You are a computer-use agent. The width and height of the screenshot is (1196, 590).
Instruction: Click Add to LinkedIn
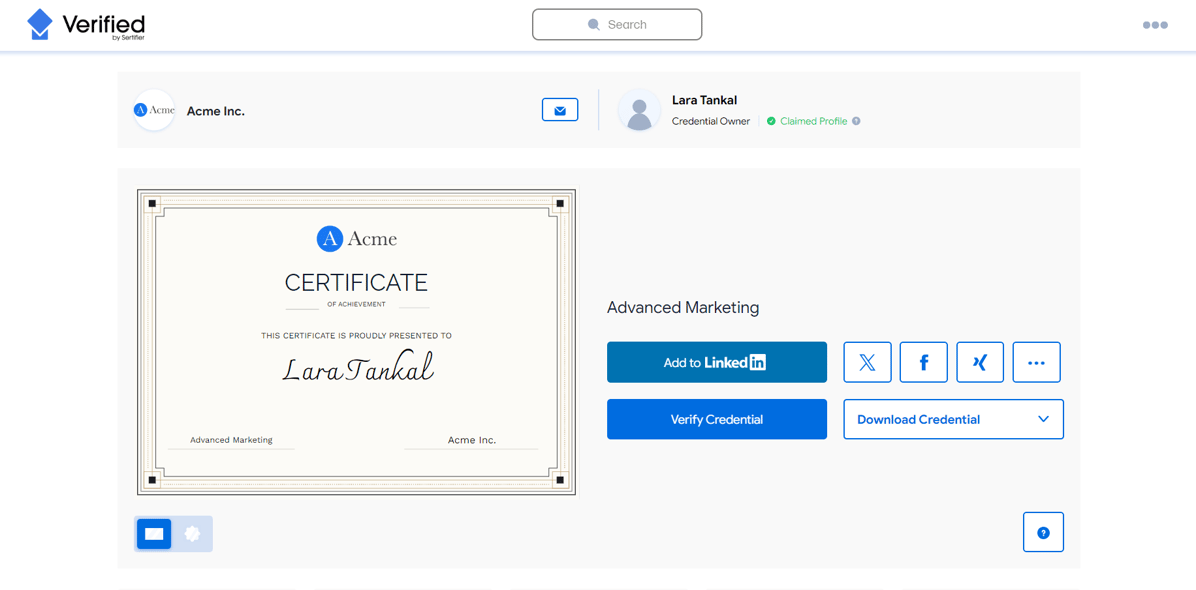[716, 362]
